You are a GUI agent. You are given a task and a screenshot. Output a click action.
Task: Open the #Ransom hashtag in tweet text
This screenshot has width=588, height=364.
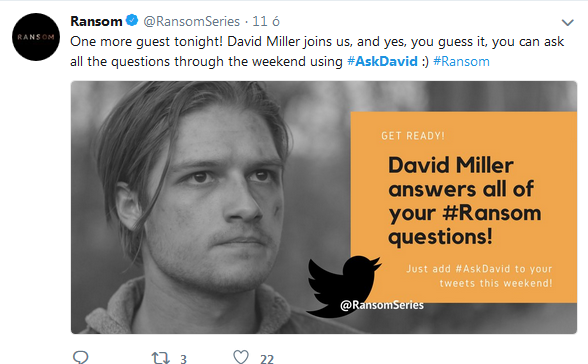pos(461,61)
